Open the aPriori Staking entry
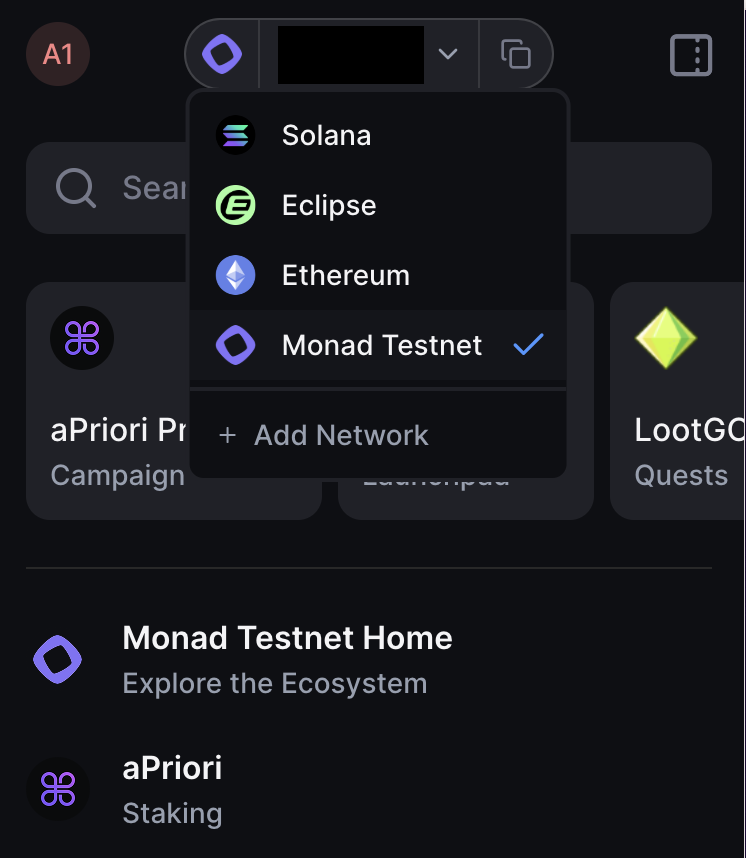This screenshot has height=858, width=746. 369,790
